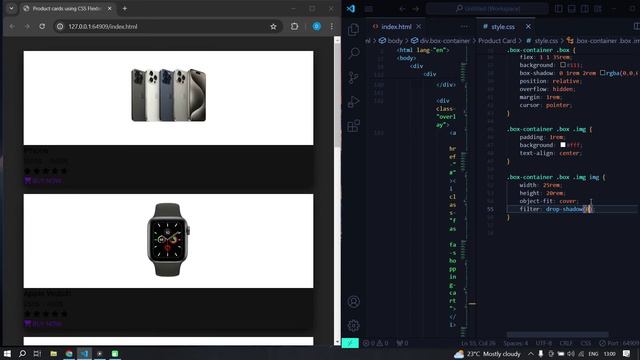Click the Chrome address bar URL
The image size is (640, 360).
[x=103, y=27]
